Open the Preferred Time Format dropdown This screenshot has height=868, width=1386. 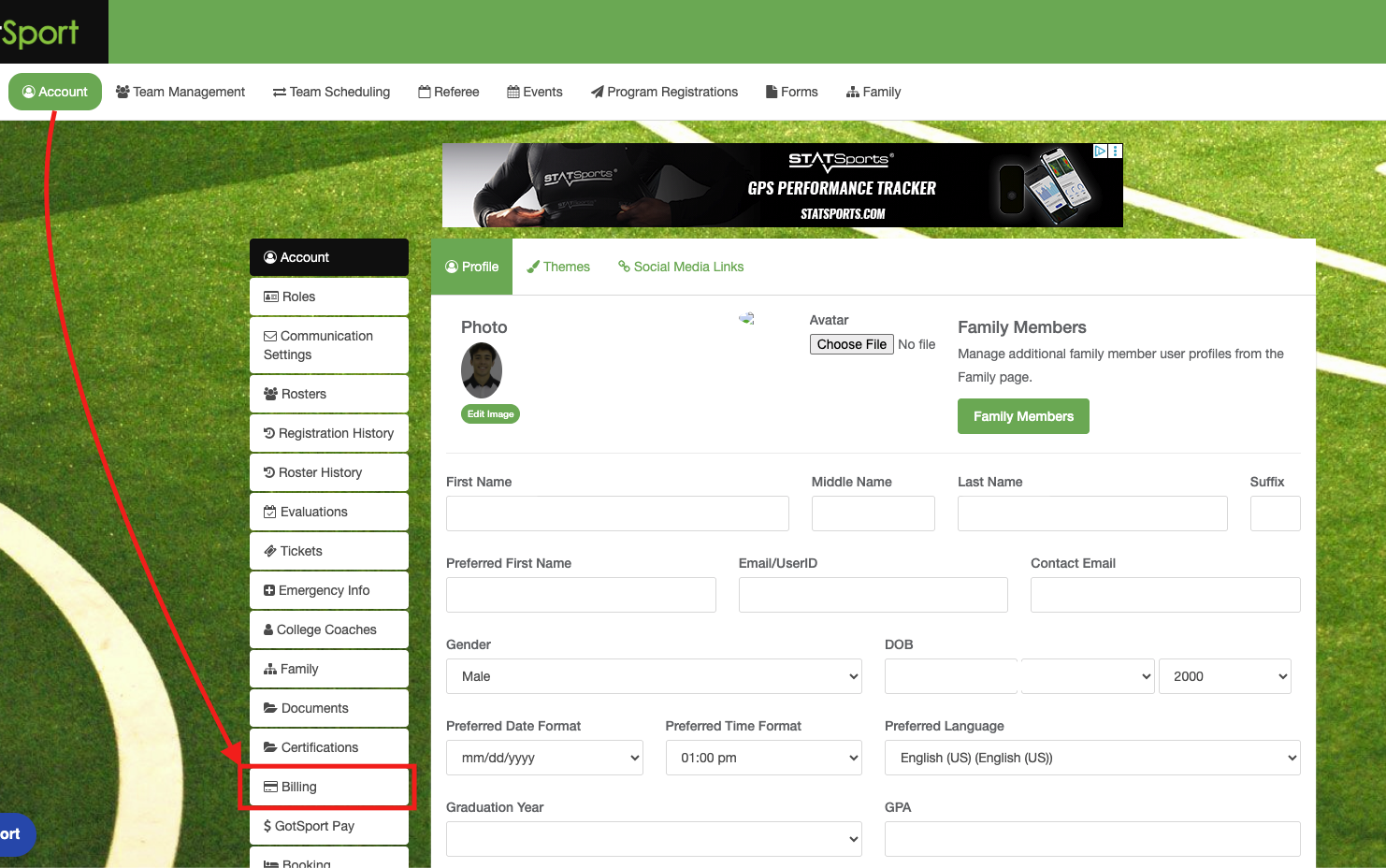[x=764, y=758]
